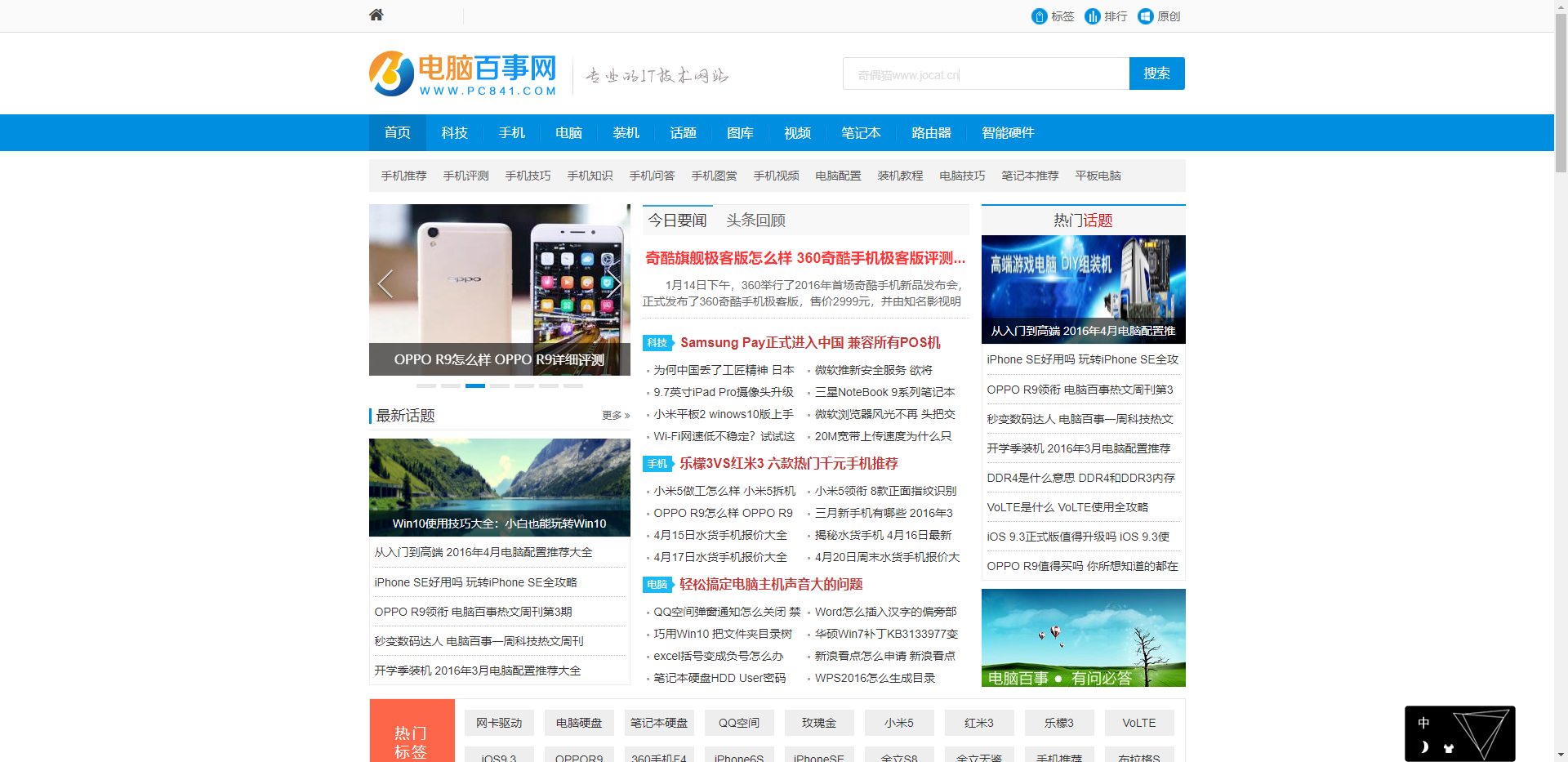Screen dimensions: 1568x762
Task: Open 秒变数码达人 link under 最新话题
Action: click(479, 641)
